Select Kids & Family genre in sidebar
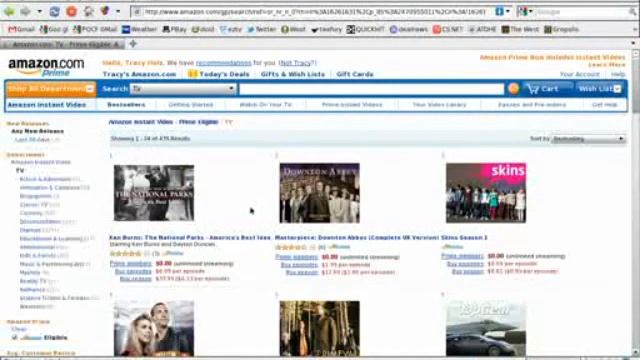 point(38,256)
